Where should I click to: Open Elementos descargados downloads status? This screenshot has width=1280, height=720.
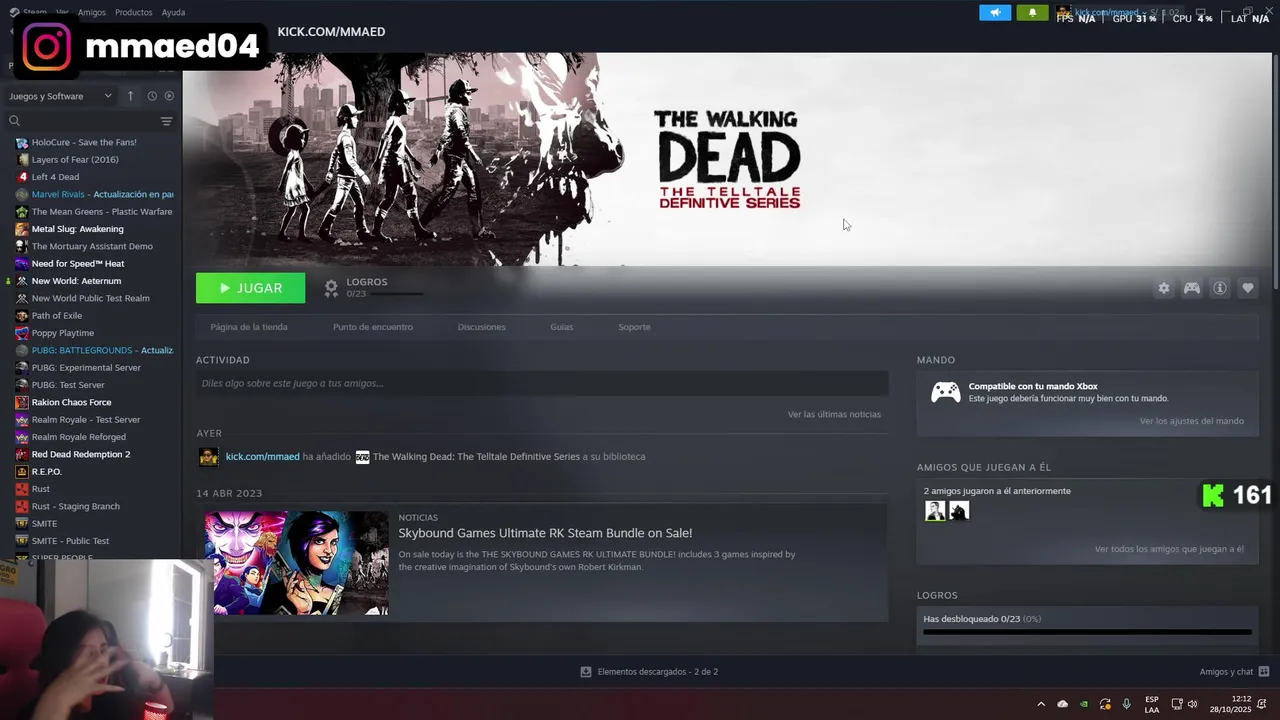(x=649, y=672)
